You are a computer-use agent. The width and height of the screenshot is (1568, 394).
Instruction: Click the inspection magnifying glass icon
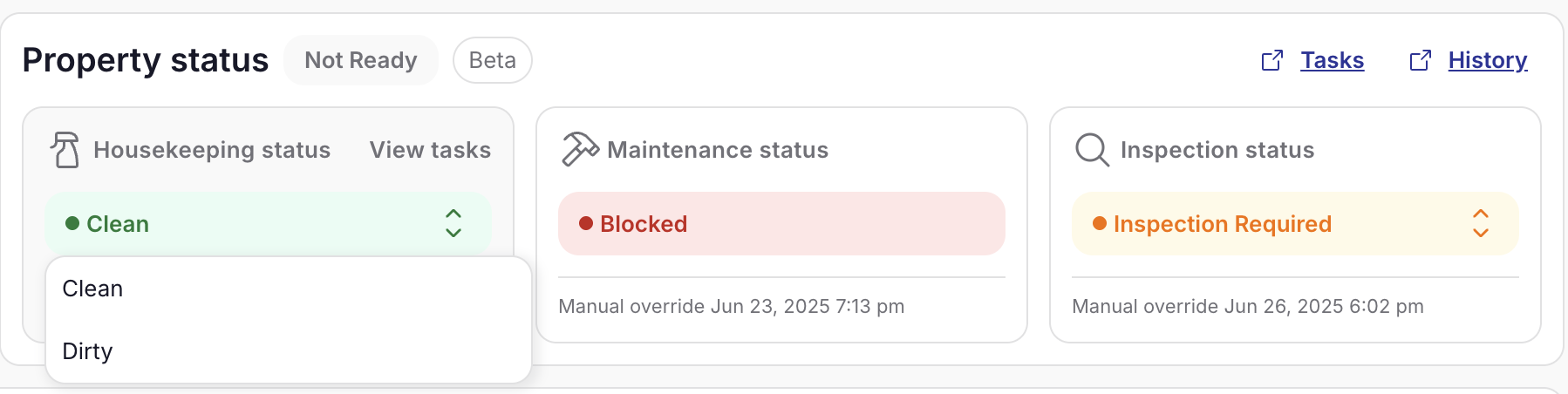click(x=1092, y=150)
